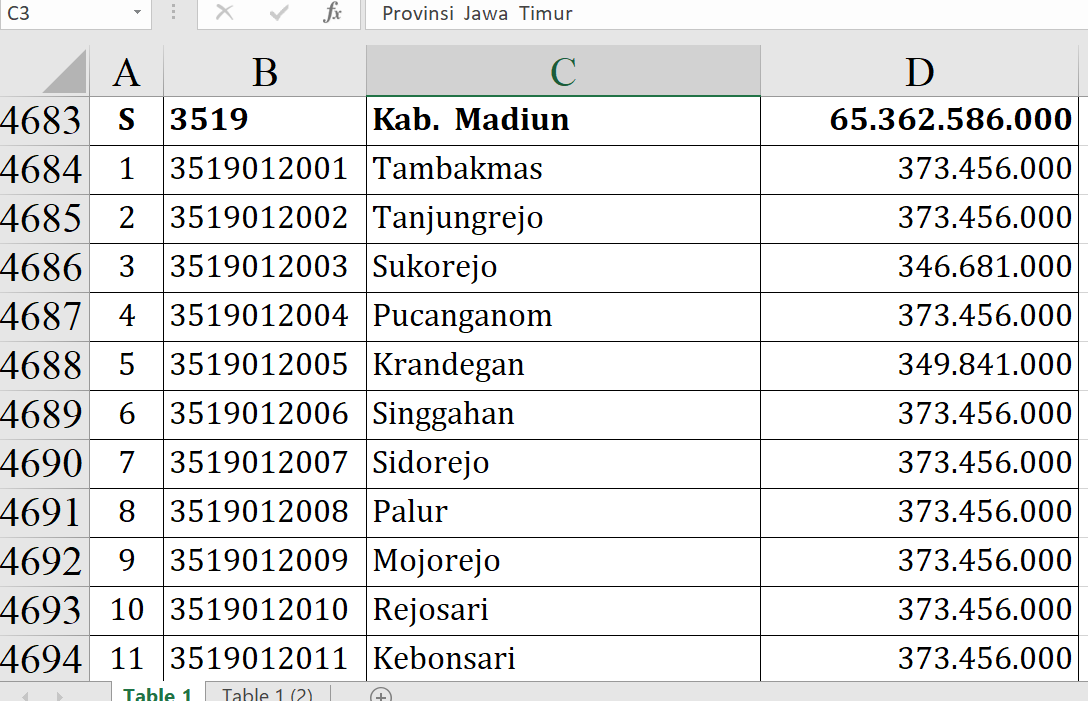Click the Enter checkmark icon in formula bar

click(279, 14)
